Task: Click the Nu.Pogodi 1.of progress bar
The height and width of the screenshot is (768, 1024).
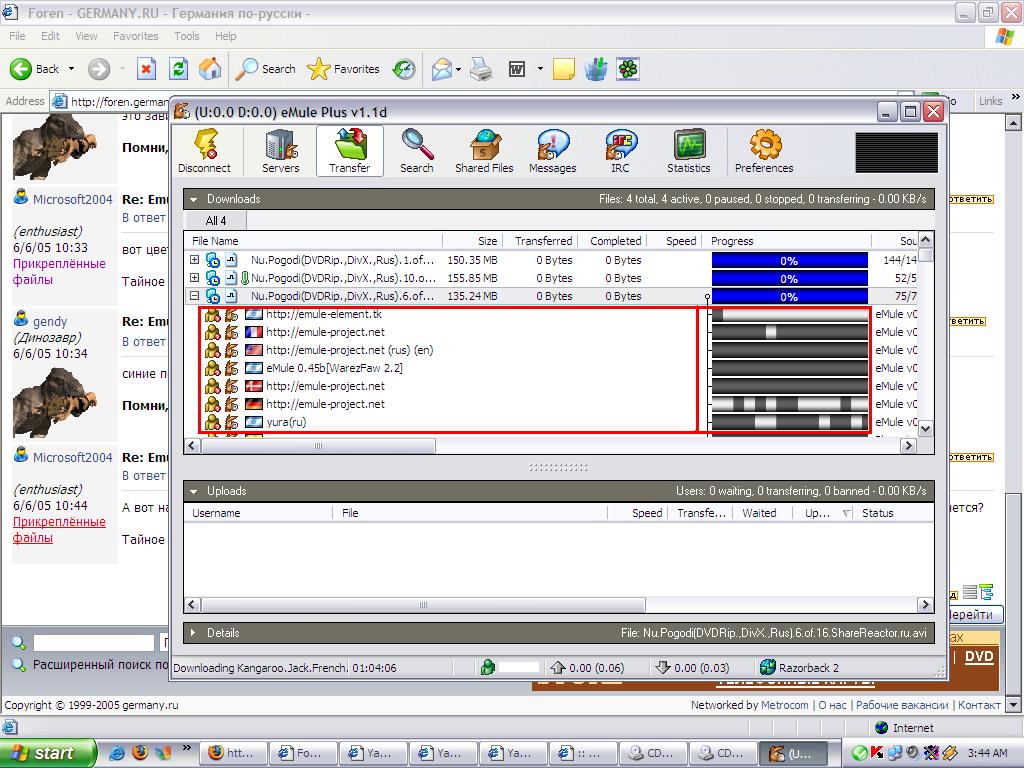Action: click(x=790, y=261)
